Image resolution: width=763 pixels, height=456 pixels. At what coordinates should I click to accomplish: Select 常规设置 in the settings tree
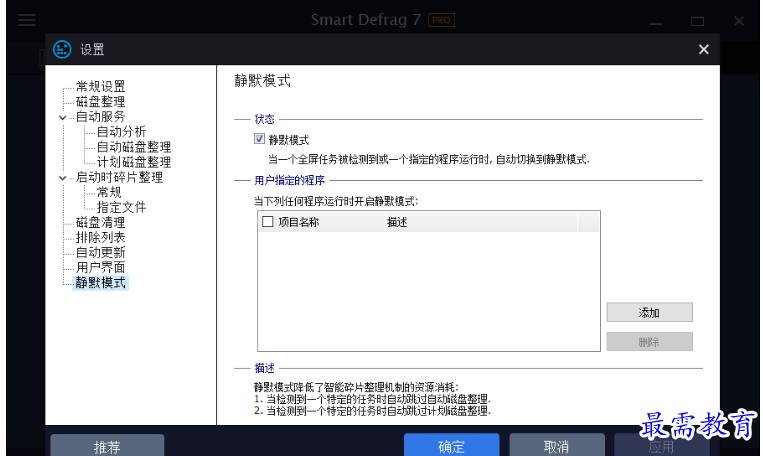101,87
